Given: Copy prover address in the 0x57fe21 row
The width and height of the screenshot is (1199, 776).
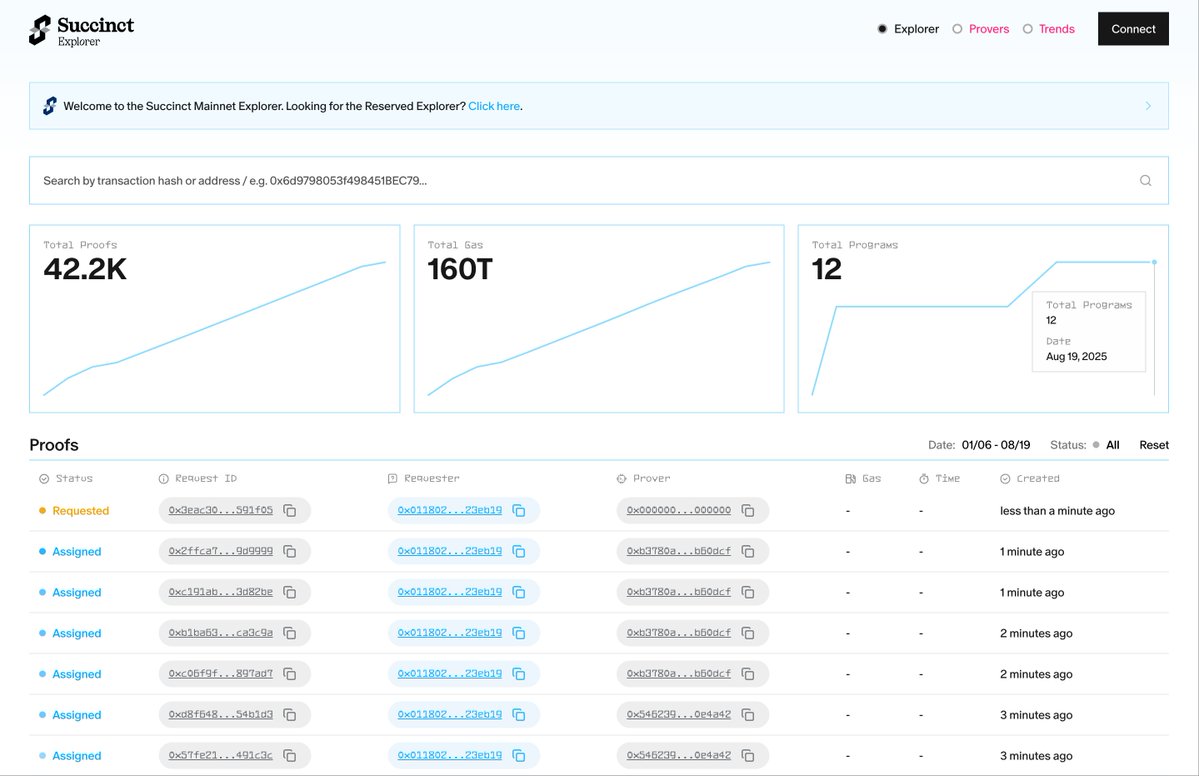Looking at the screenshot, I should 748,755.
